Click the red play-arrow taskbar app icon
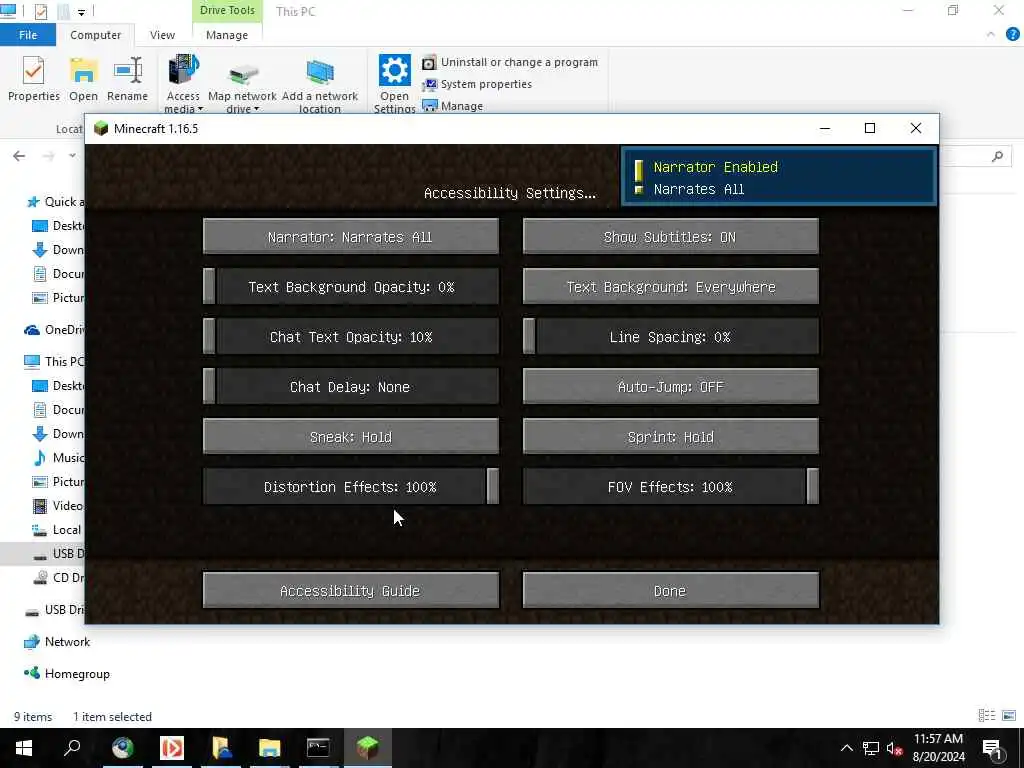This screenshot has height=768, width=1024. [x=172, y=748]
